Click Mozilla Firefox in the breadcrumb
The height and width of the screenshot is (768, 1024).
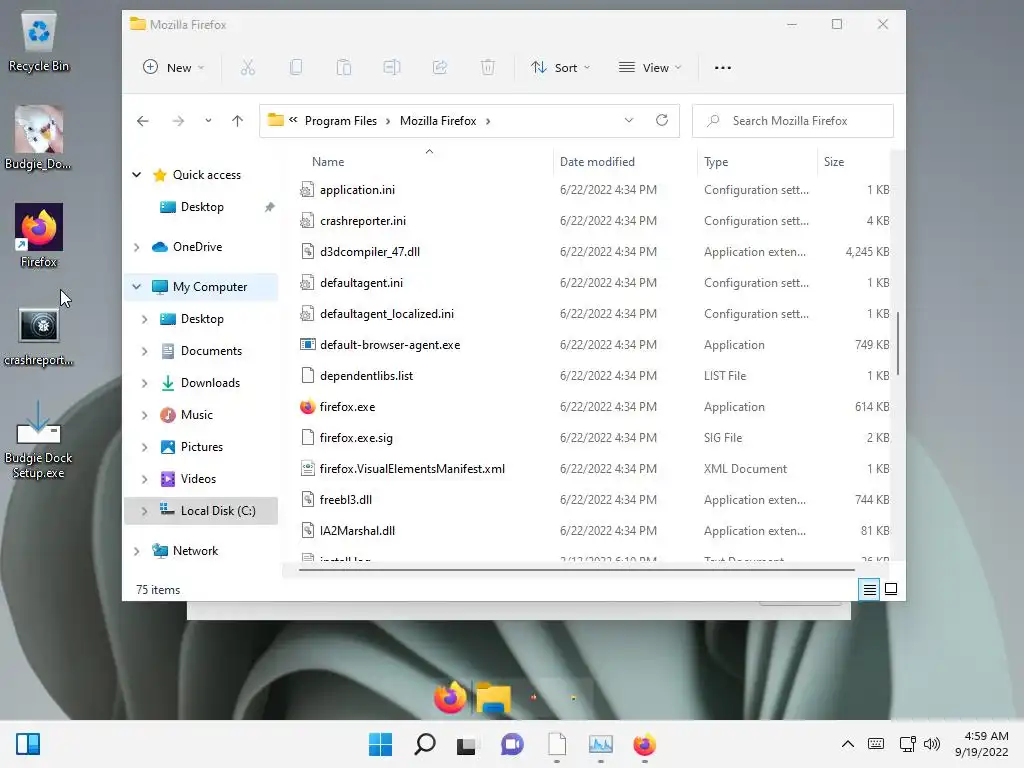(438, 121)
